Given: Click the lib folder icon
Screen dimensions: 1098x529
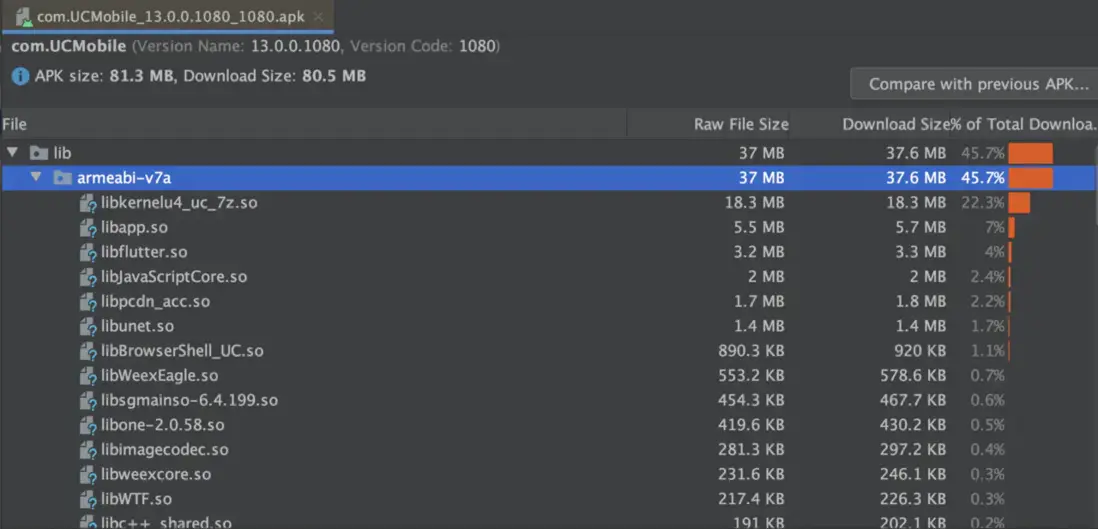Looking at the screenshot, I should click(39, 153).
